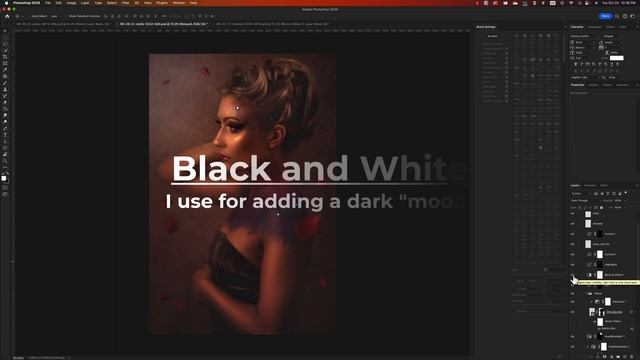
Task: Click the Share button
Action: click(605, 16)
